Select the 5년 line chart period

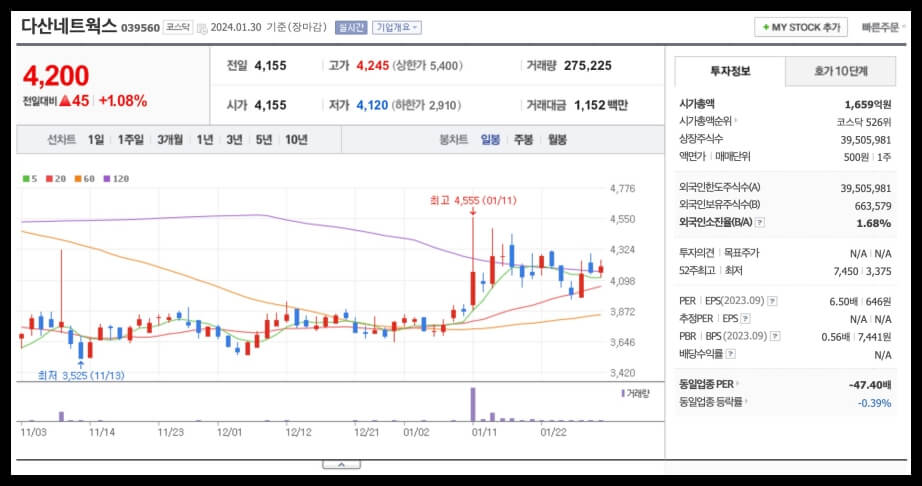(x=264, y=140)
